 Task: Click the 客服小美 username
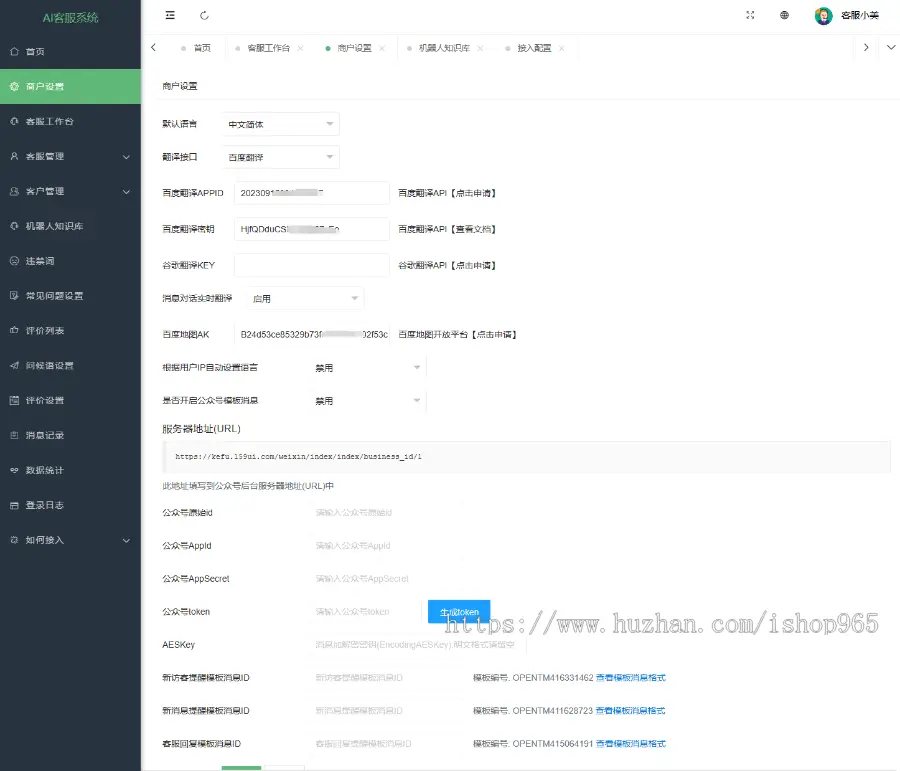860,16
